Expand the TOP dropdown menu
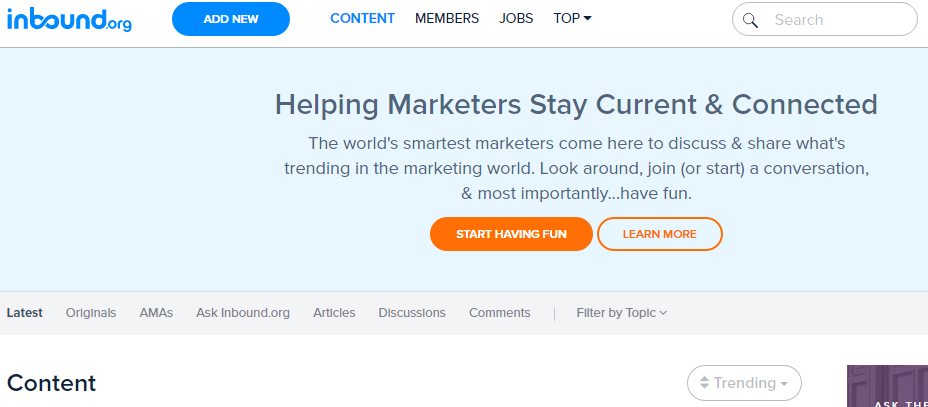 click(x=572, y=18)
